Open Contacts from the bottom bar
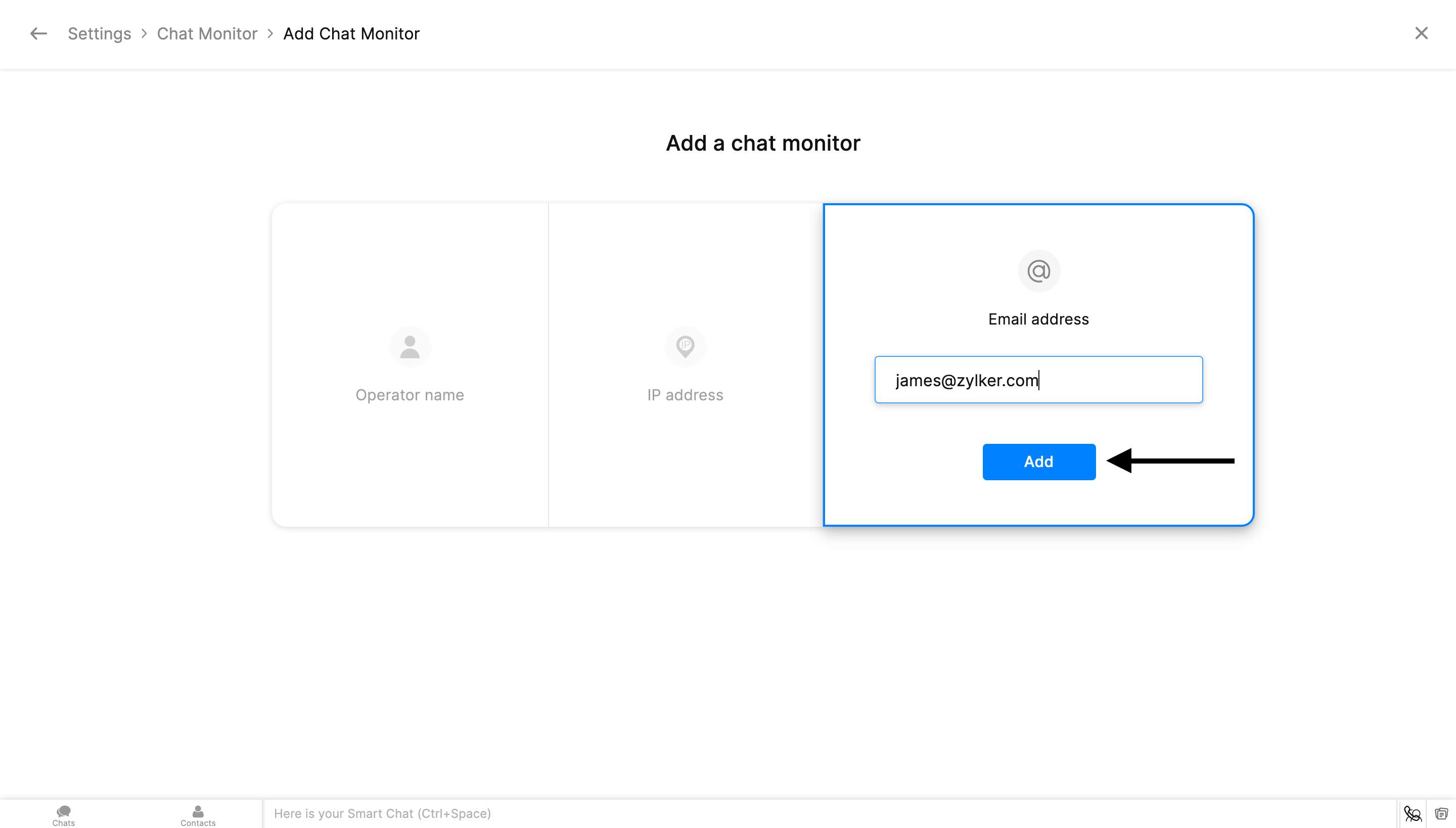Image resolution: width=1456 pixels, height=828 pixels. 198,814
